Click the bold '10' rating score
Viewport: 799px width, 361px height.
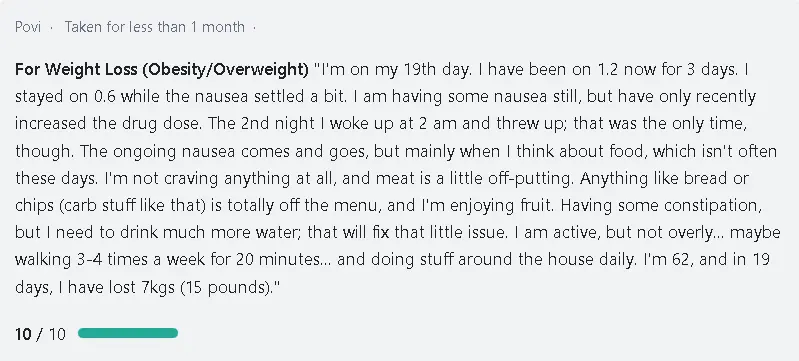[x=23, y=334]
